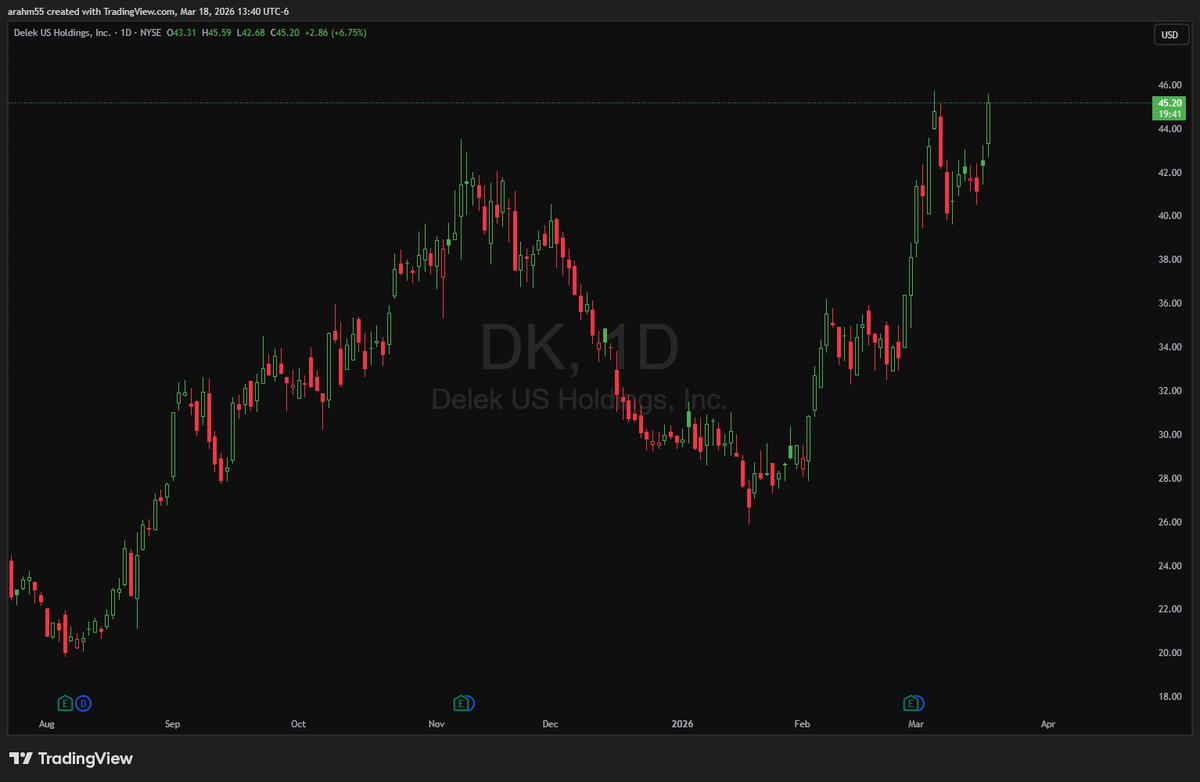Image resolution: width=1200 pixels, height=782 pixels.
Task: Click the Feb label on time axis
Action: click(x=801, y=723)
